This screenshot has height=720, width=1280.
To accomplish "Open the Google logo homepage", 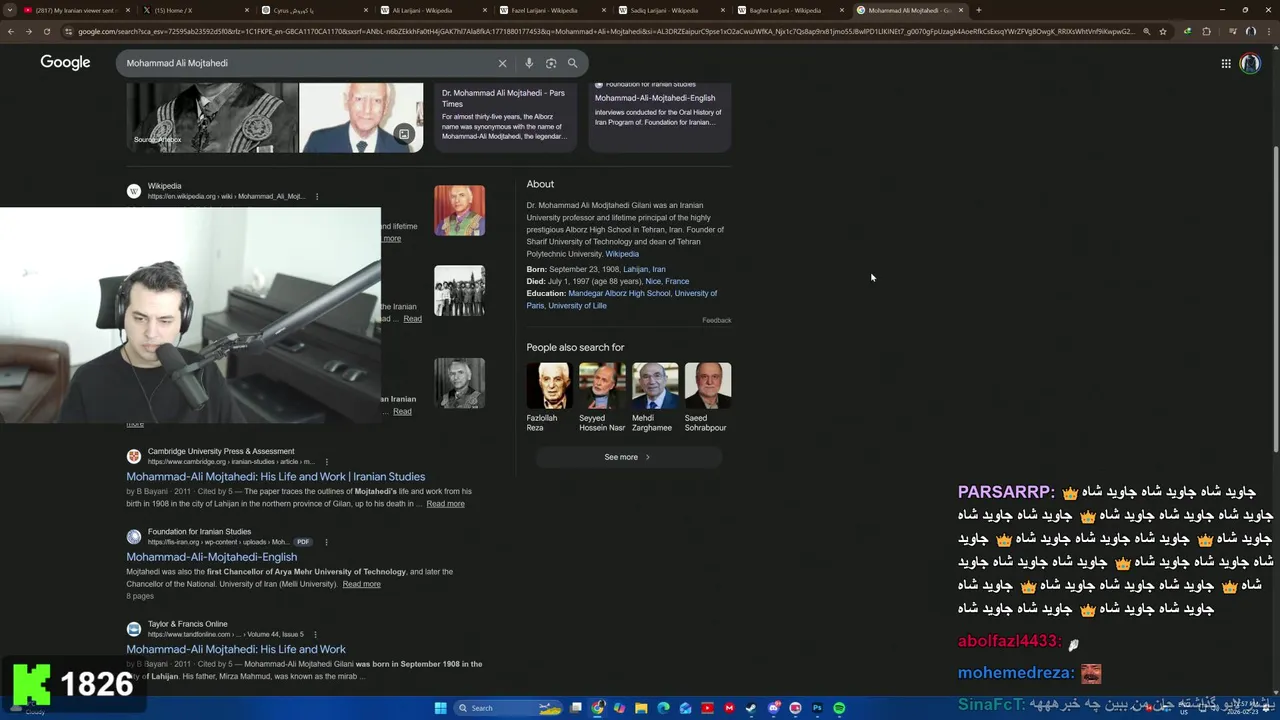I will click(65, 62).
